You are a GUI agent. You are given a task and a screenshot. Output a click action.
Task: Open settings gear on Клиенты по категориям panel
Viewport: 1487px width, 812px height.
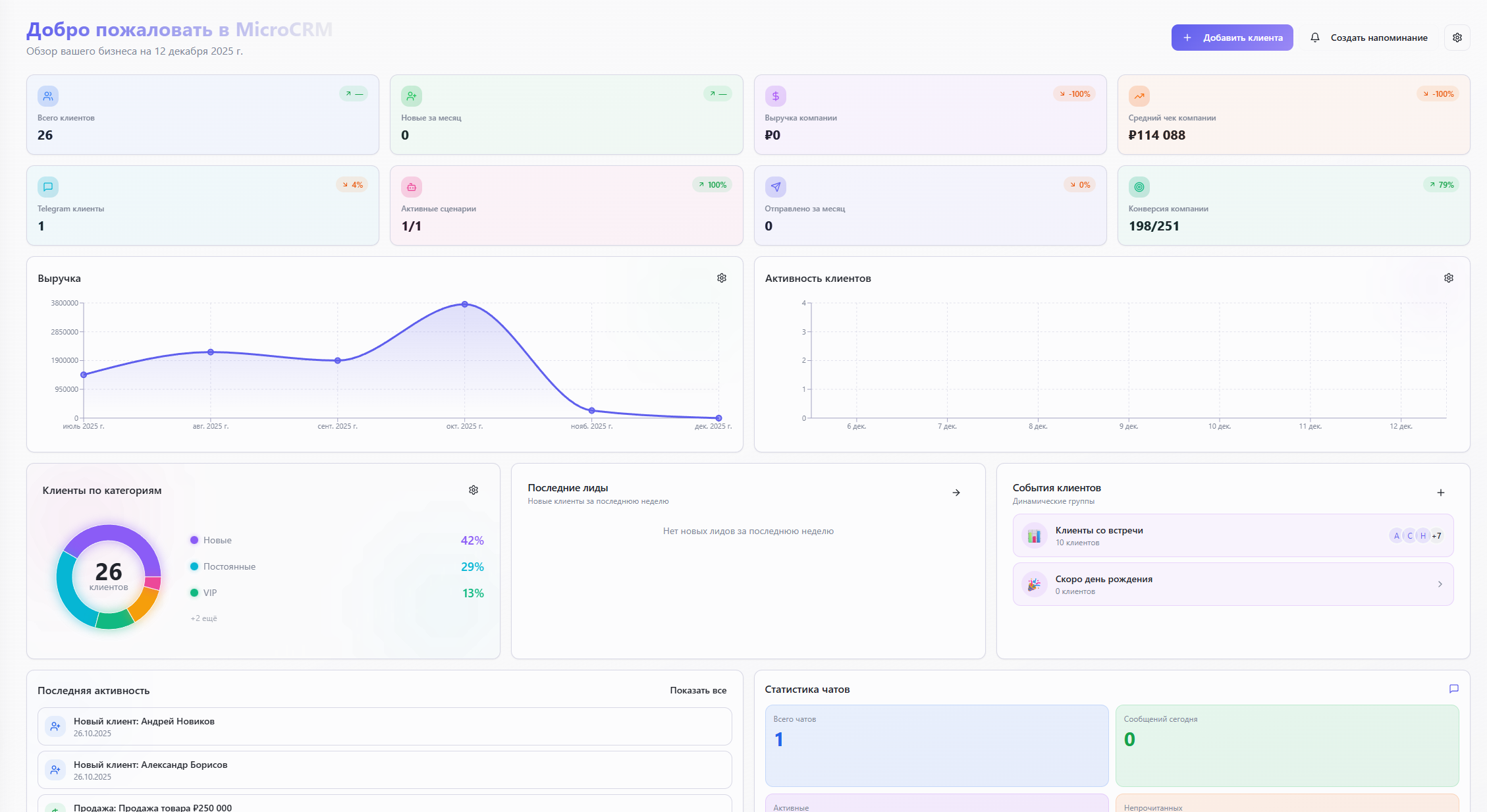[x=473, y=489]
